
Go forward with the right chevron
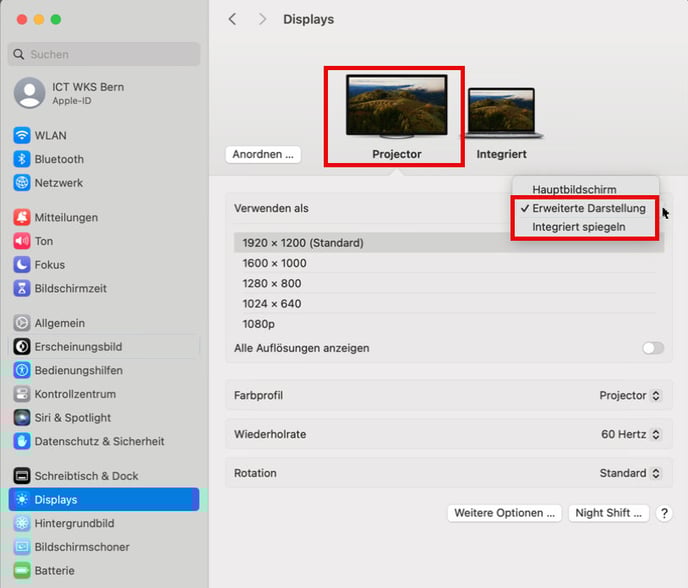(262, 19)
